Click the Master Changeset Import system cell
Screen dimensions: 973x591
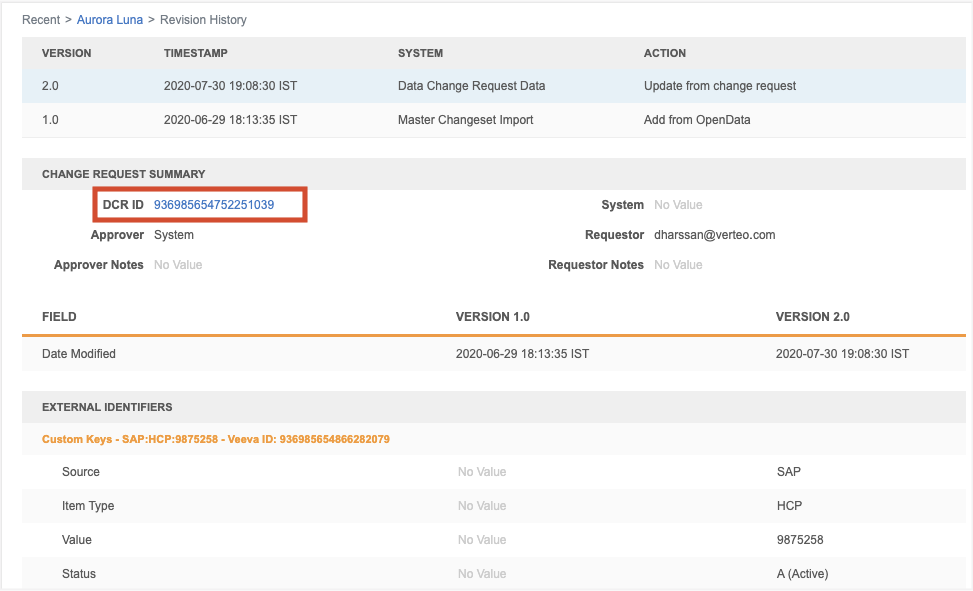(x=465, y=120)
